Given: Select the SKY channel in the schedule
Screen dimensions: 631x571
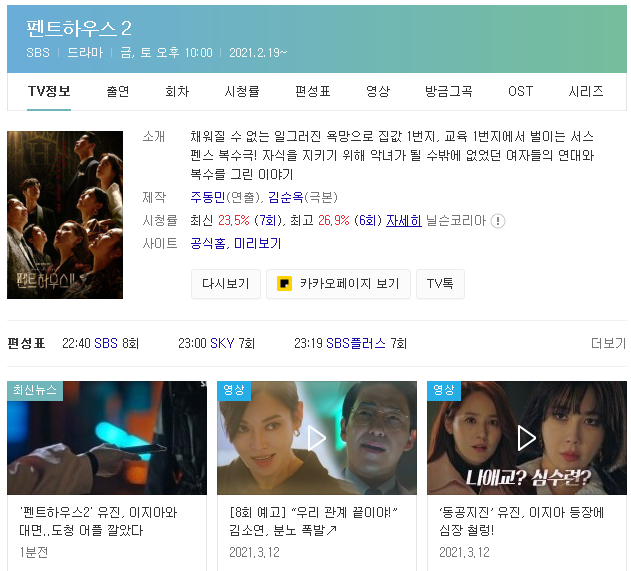Looking at the screenshot, I should click(x=222, y=343).
